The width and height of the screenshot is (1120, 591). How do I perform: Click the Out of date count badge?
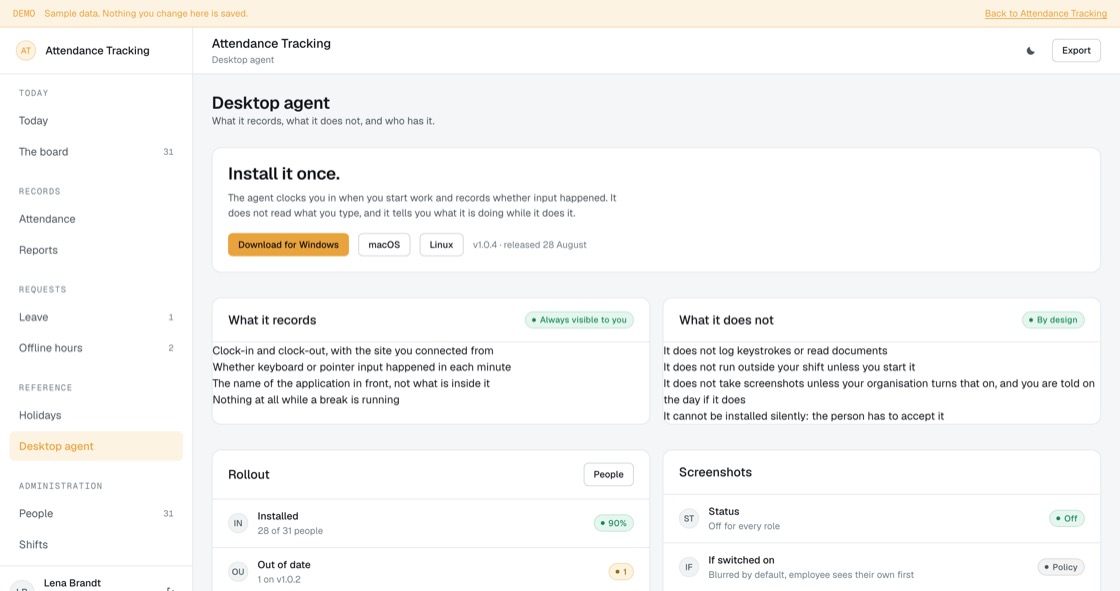click(621, 572)
